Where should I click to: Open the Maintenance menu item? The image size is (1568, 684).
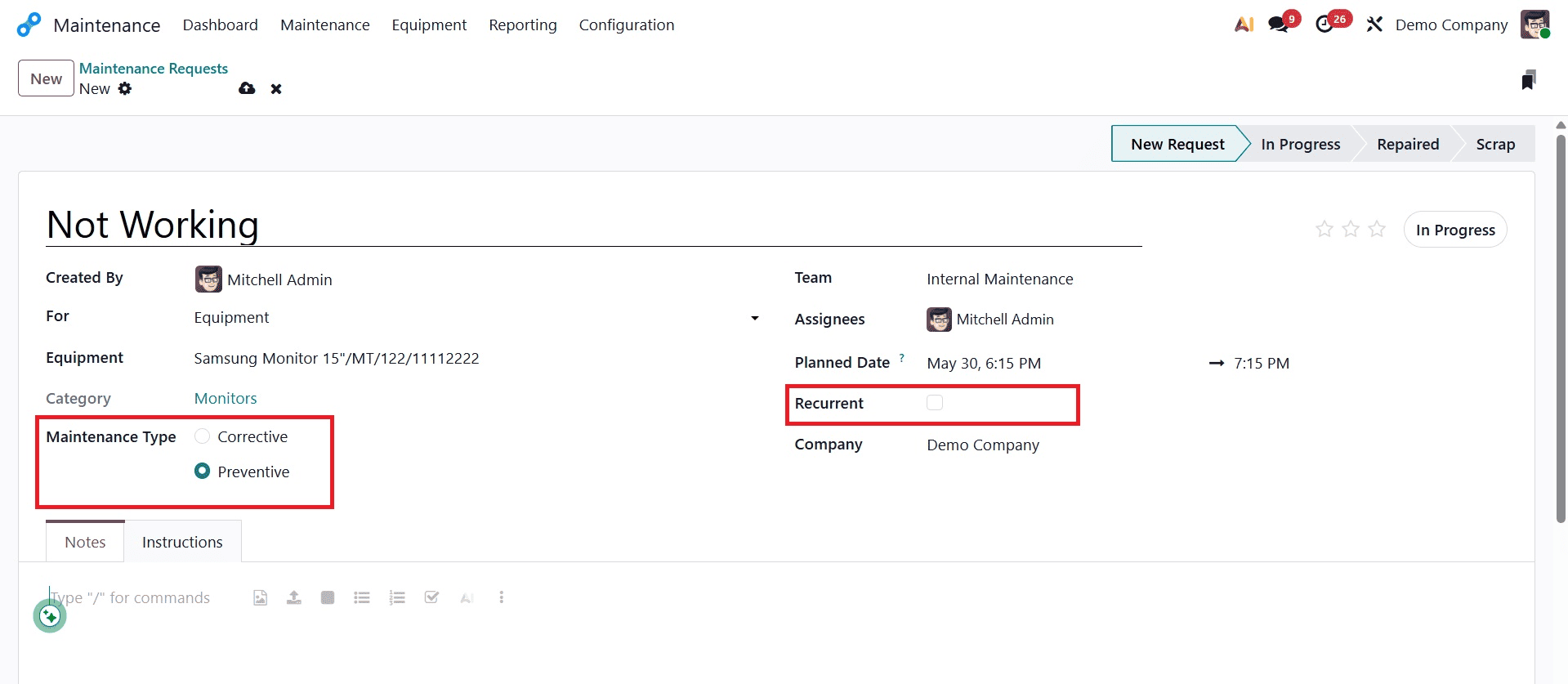(x=325, y=25)
